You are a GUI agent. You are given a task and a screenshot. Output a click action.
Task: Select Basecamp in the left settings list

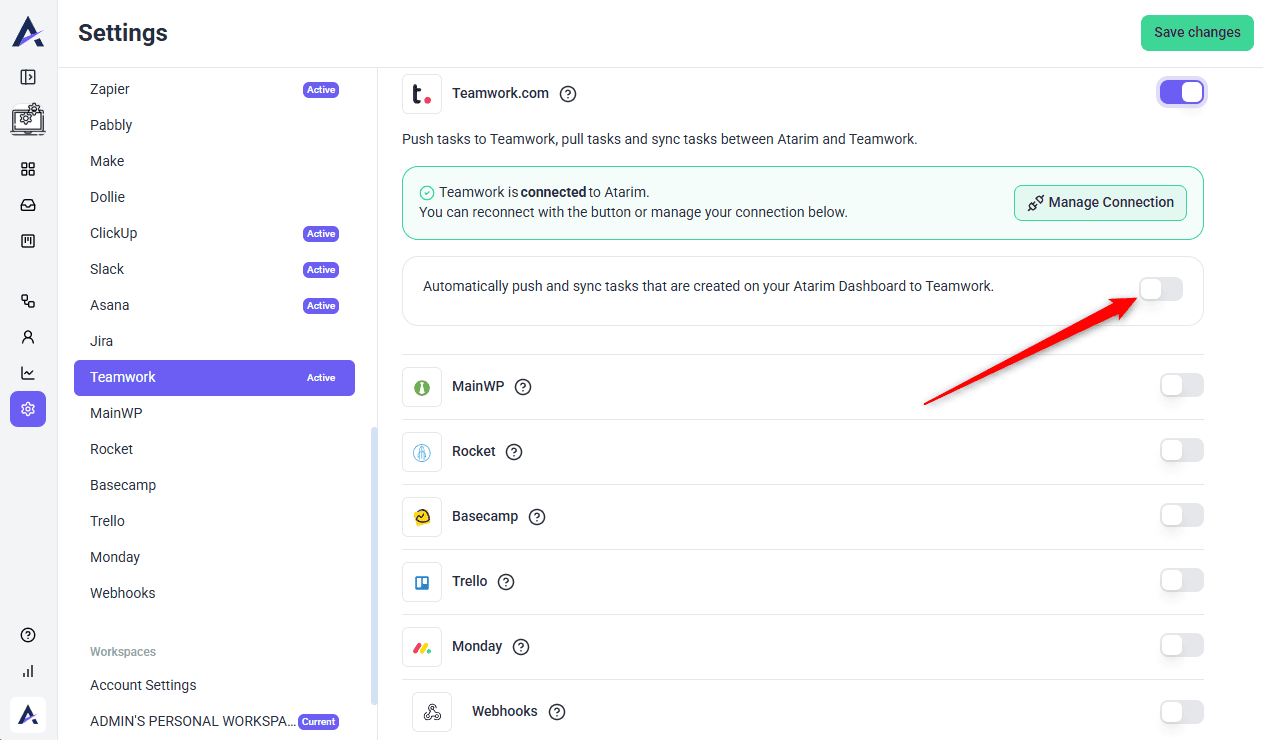pos(214,485)
